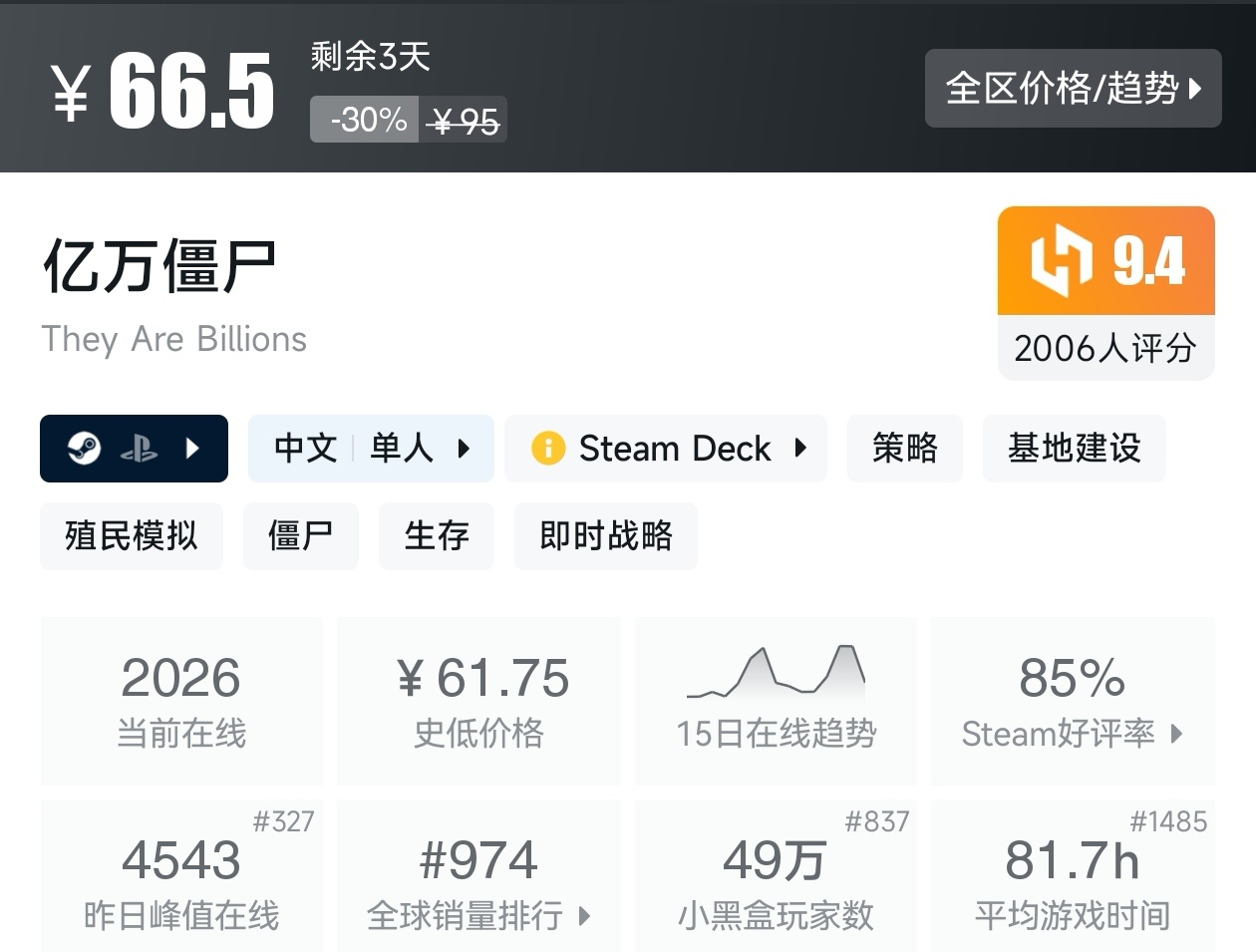Image resolution: width=1256 pixels, height=952 pixels.
Task: Select the 策略 strategy tag
Action: [904, 449]
